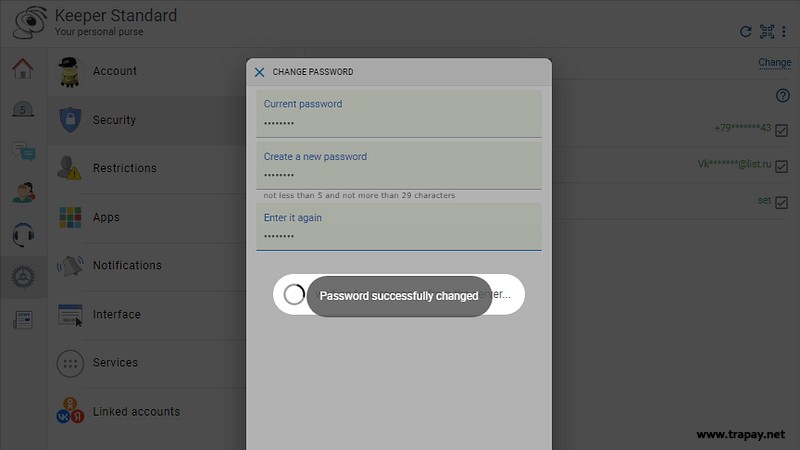Open the Linked accounts section
The image size is (800, 450).
click(x=136, y=411)
